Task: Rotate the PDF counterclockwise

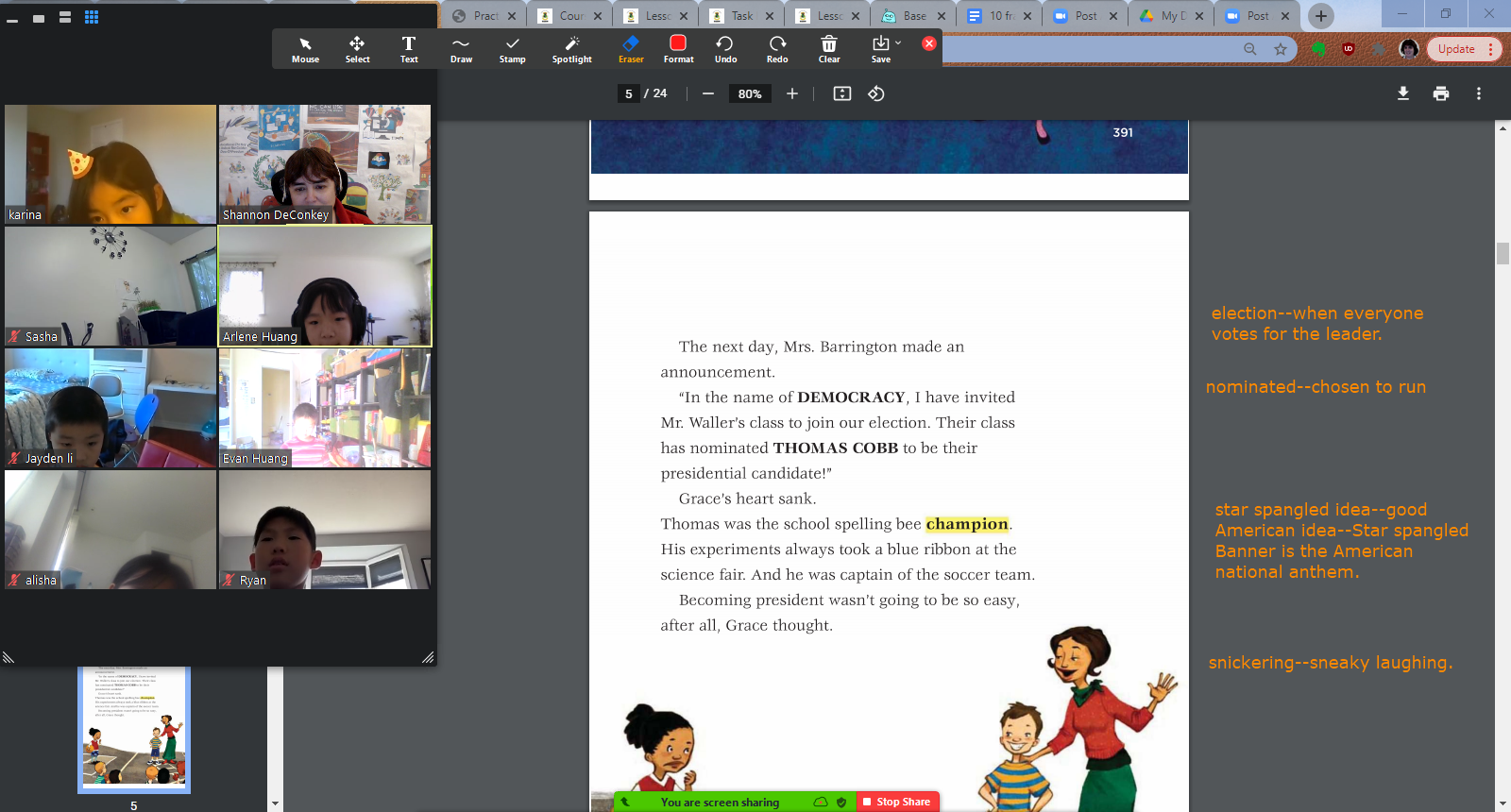Action: pos(876,93)
